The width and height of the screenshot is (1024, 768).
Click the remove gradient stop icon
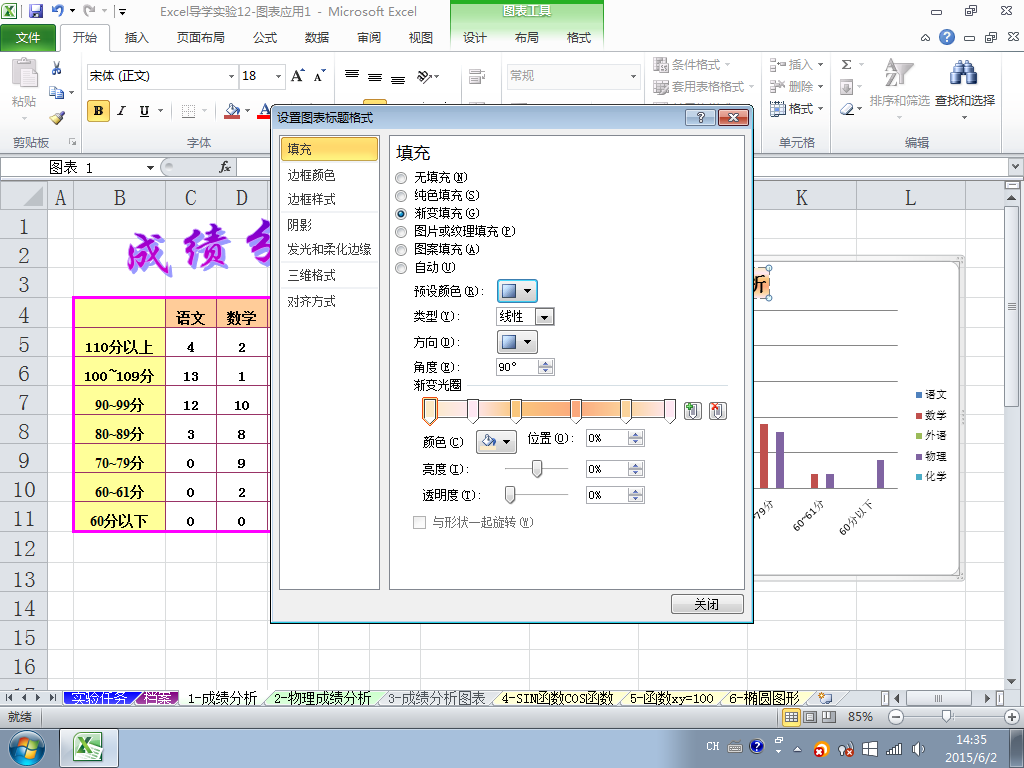[718, 411]
